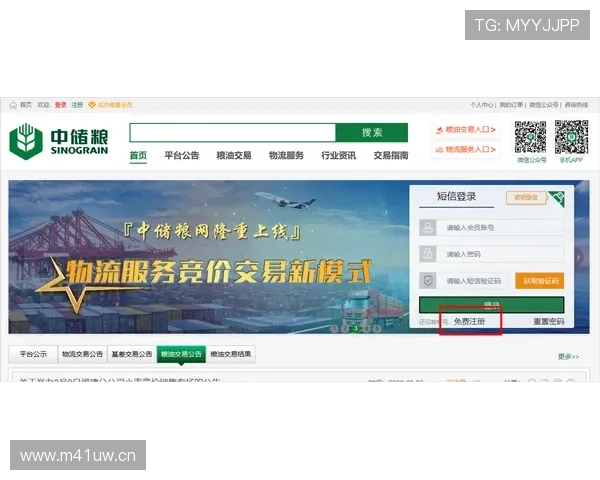Click the green login submit button
The image size is (600, 480).
click(x=492, y=305)
